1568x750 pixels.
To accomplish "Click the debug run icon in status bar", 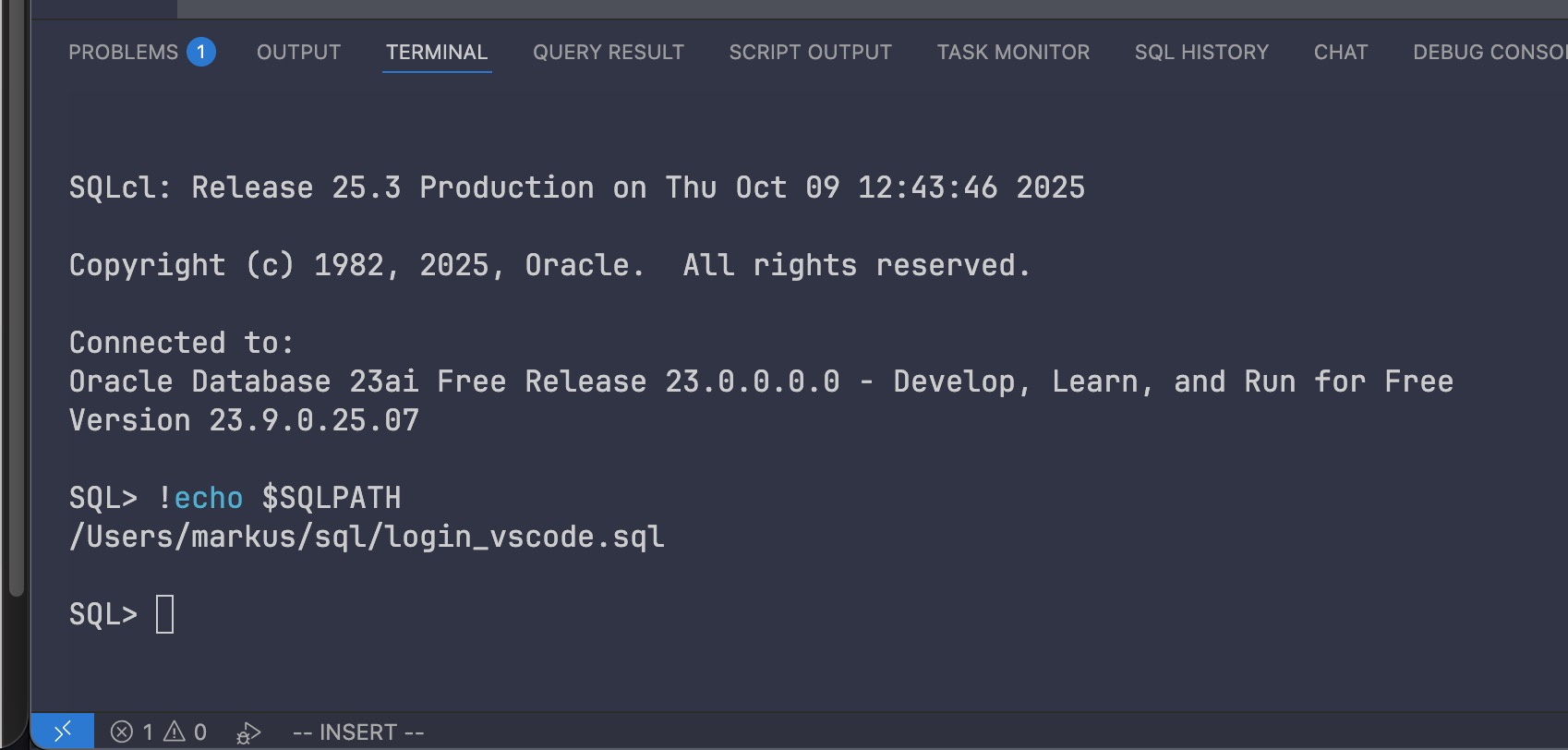I will [248, 733].
